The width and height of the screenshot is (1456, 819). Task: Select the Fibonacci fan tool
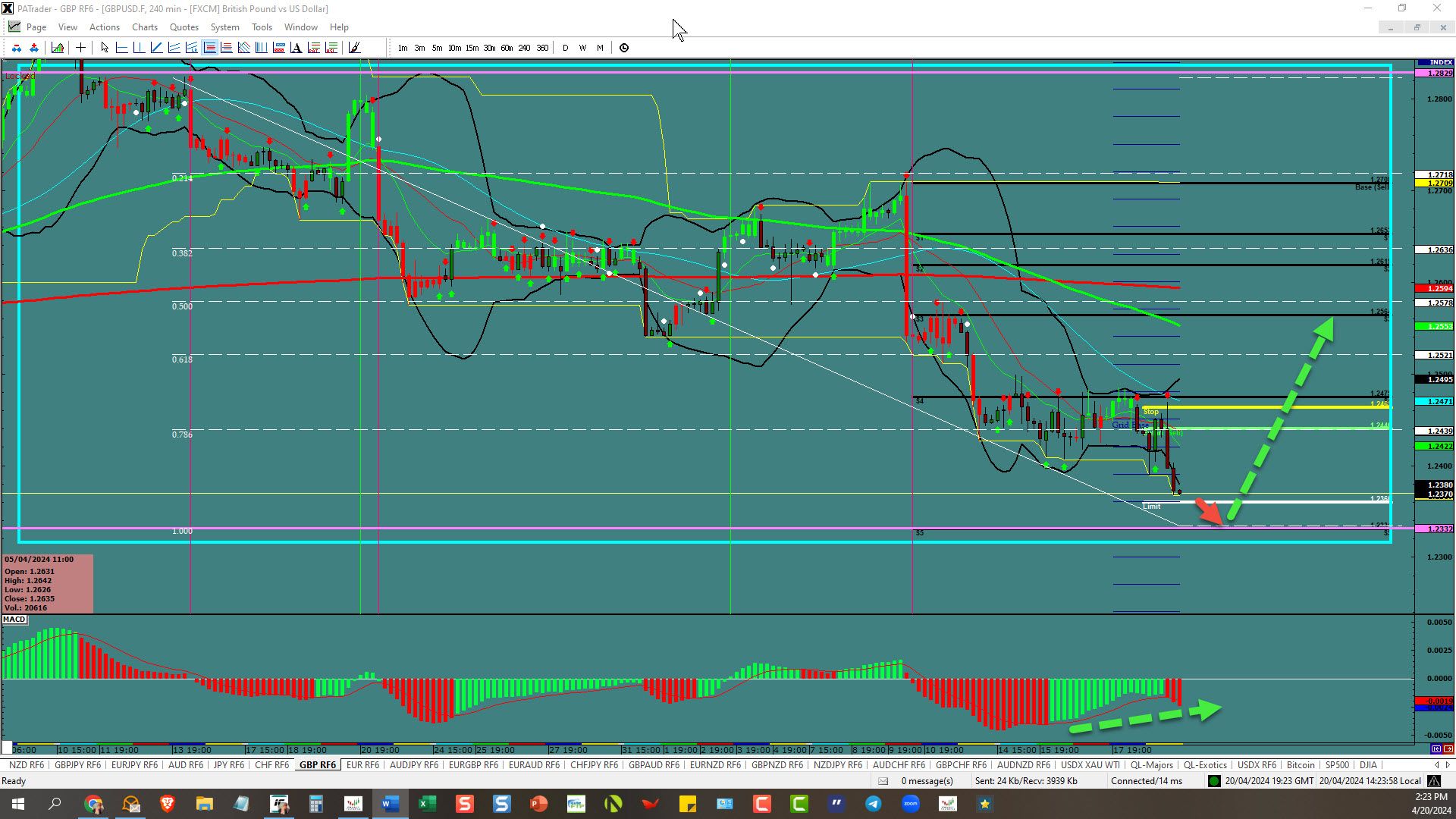[x=243, y=48]
